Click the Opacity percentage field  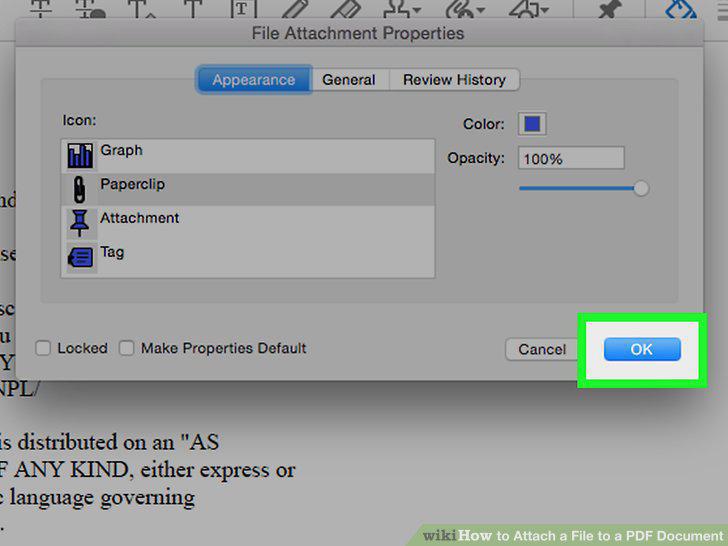(571, 159)
